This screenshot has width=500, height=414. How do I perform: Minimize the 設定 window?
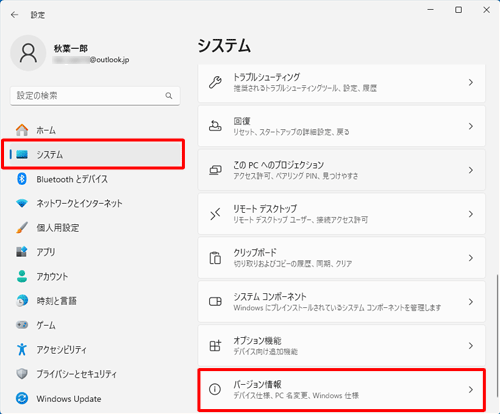tap(431, 10)
